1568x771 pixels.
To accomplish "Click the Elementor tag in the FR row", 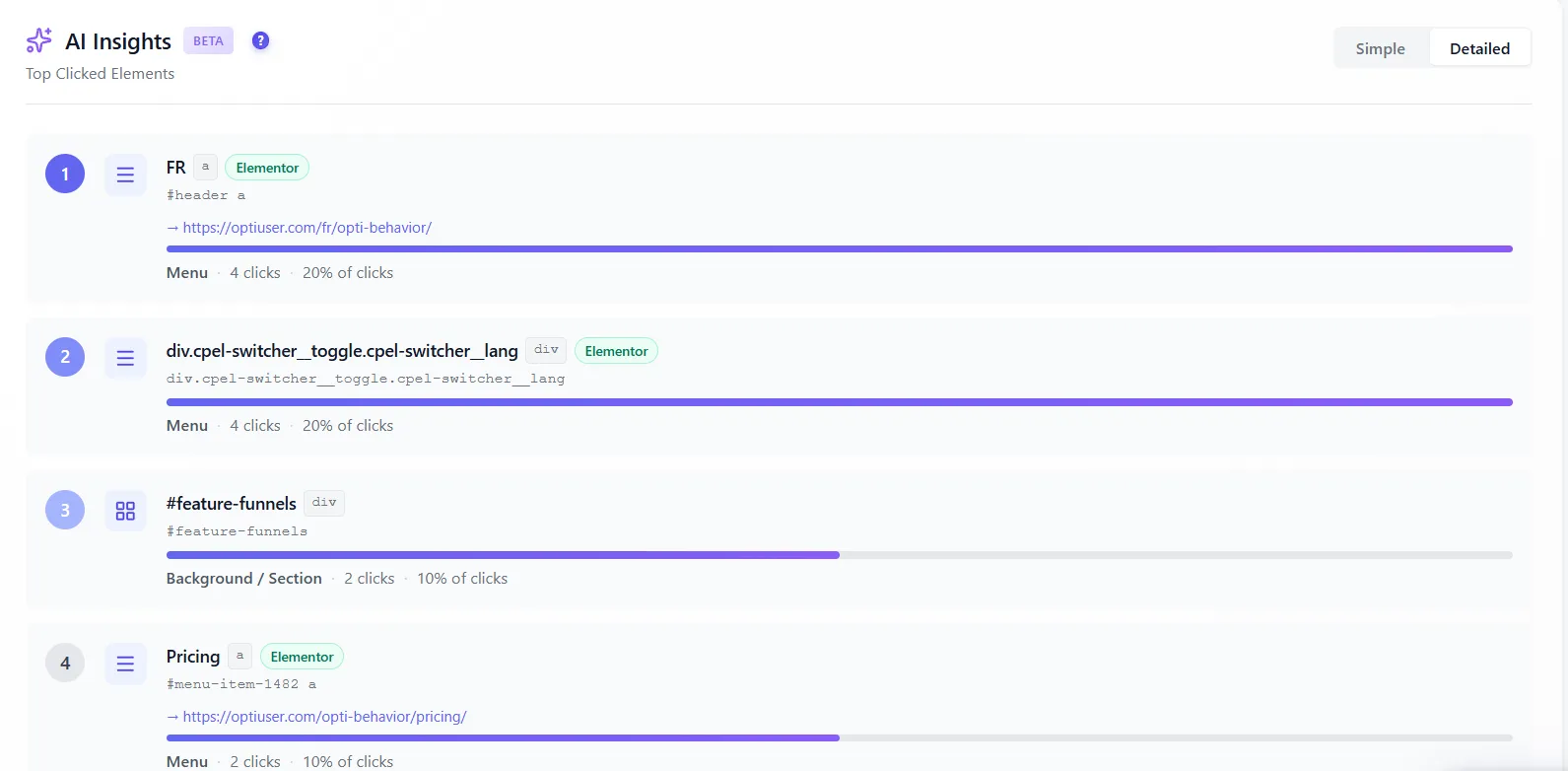I will [x=267, y=168].
